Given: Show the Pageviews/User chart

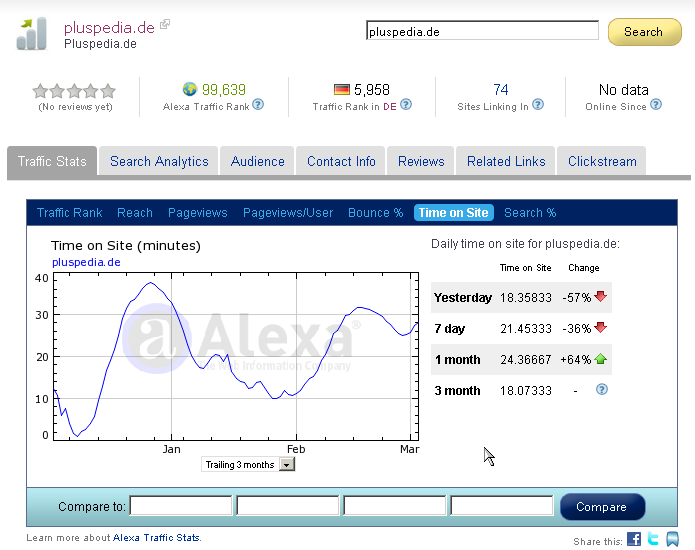Looking at the screenshot, I should click(x=288, y=213).
